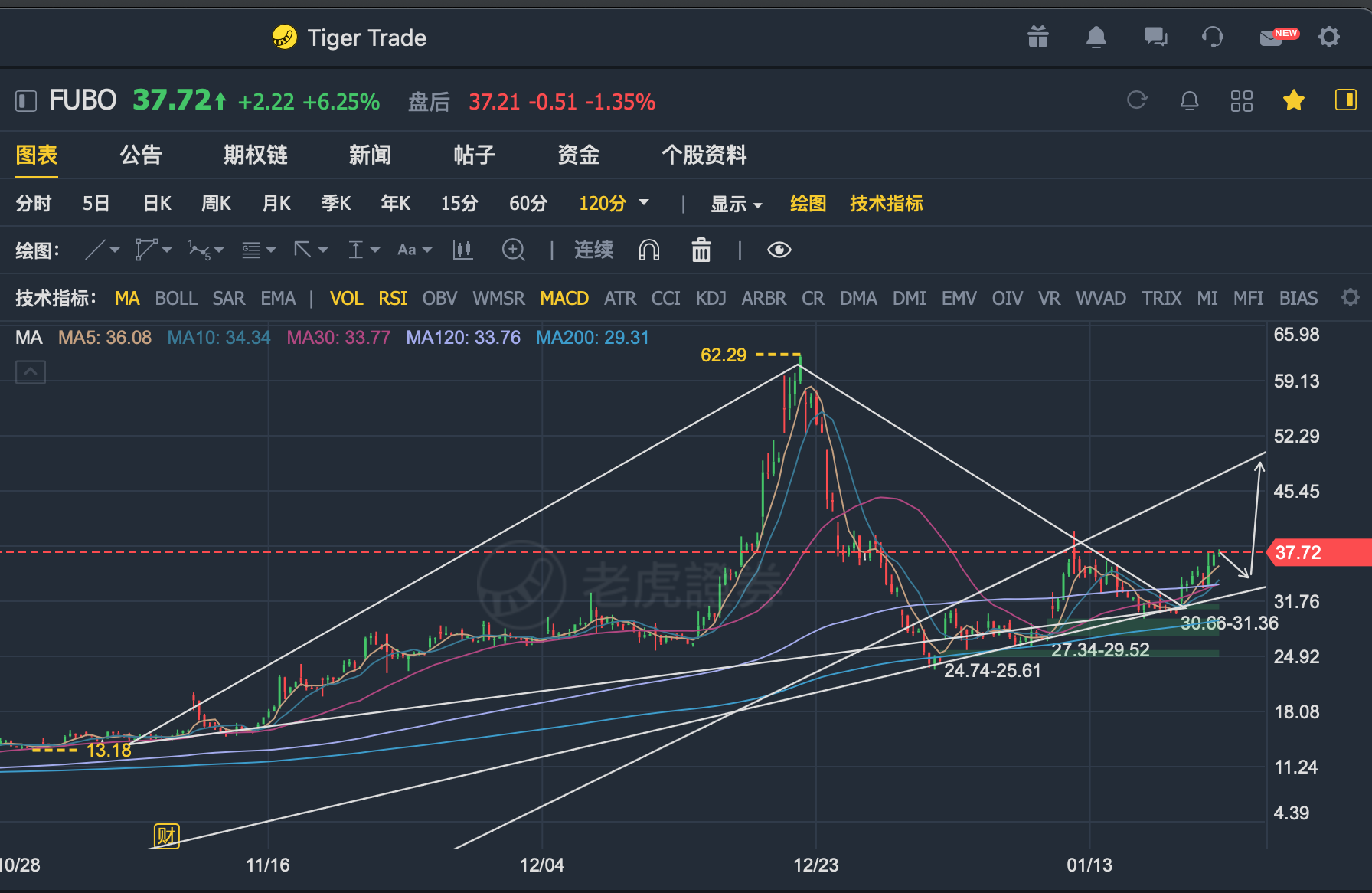Screen dimensions: 1372x893
Task: Open the chat messages icon
Action: click(1155, 37)
